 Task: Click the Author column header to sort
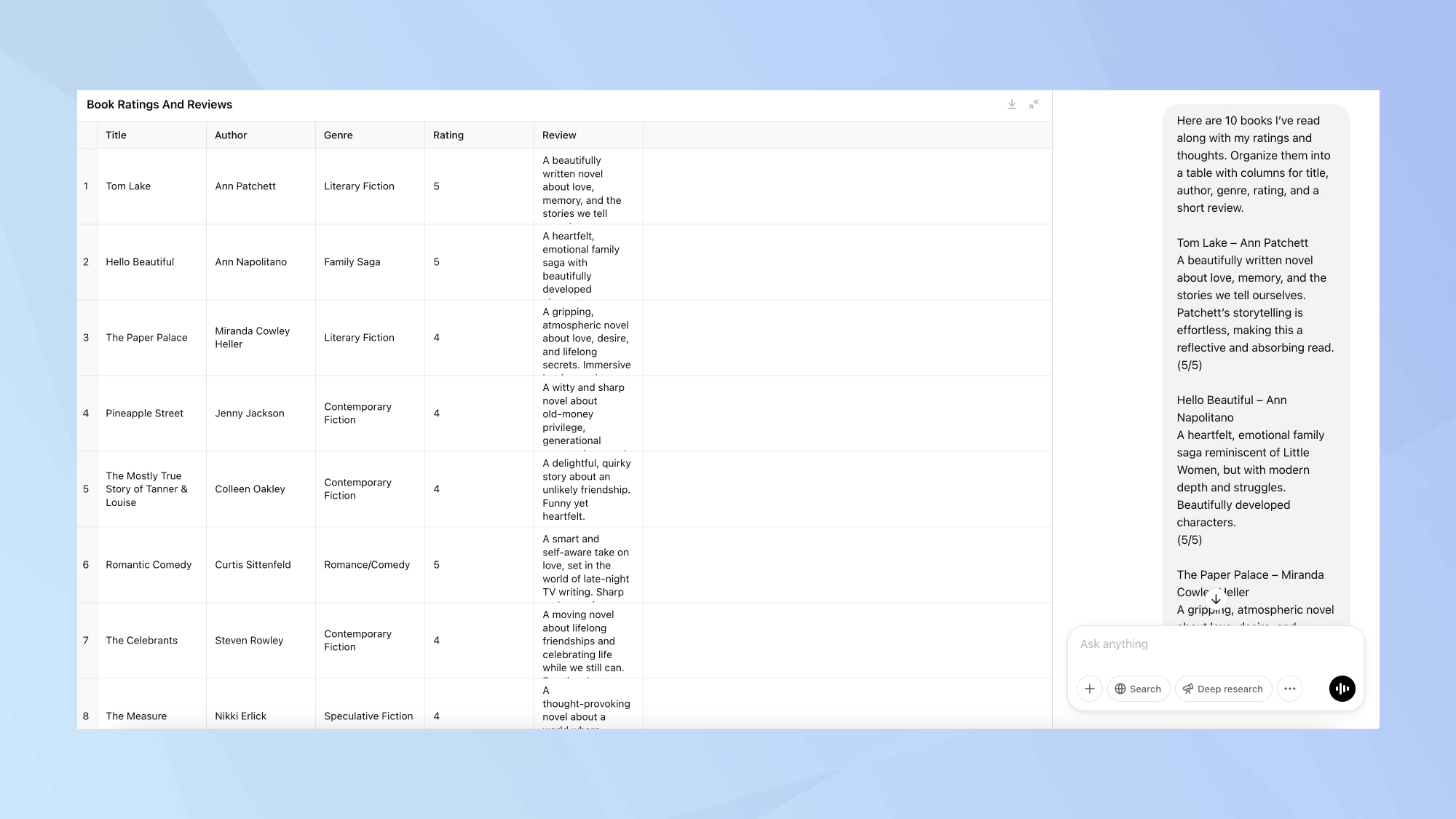click(231, 135)
